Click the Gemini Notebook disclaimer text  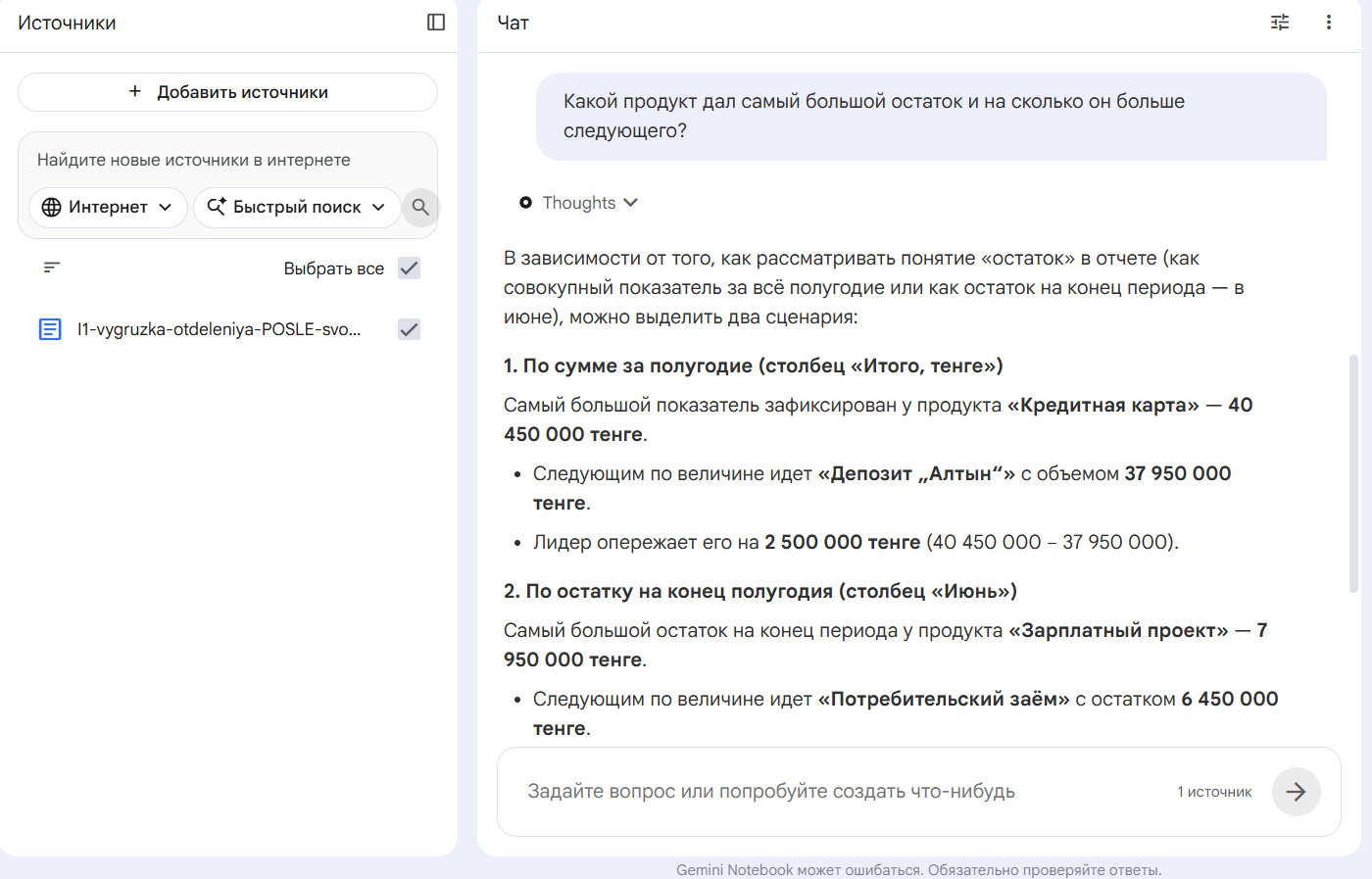point(918,869)
